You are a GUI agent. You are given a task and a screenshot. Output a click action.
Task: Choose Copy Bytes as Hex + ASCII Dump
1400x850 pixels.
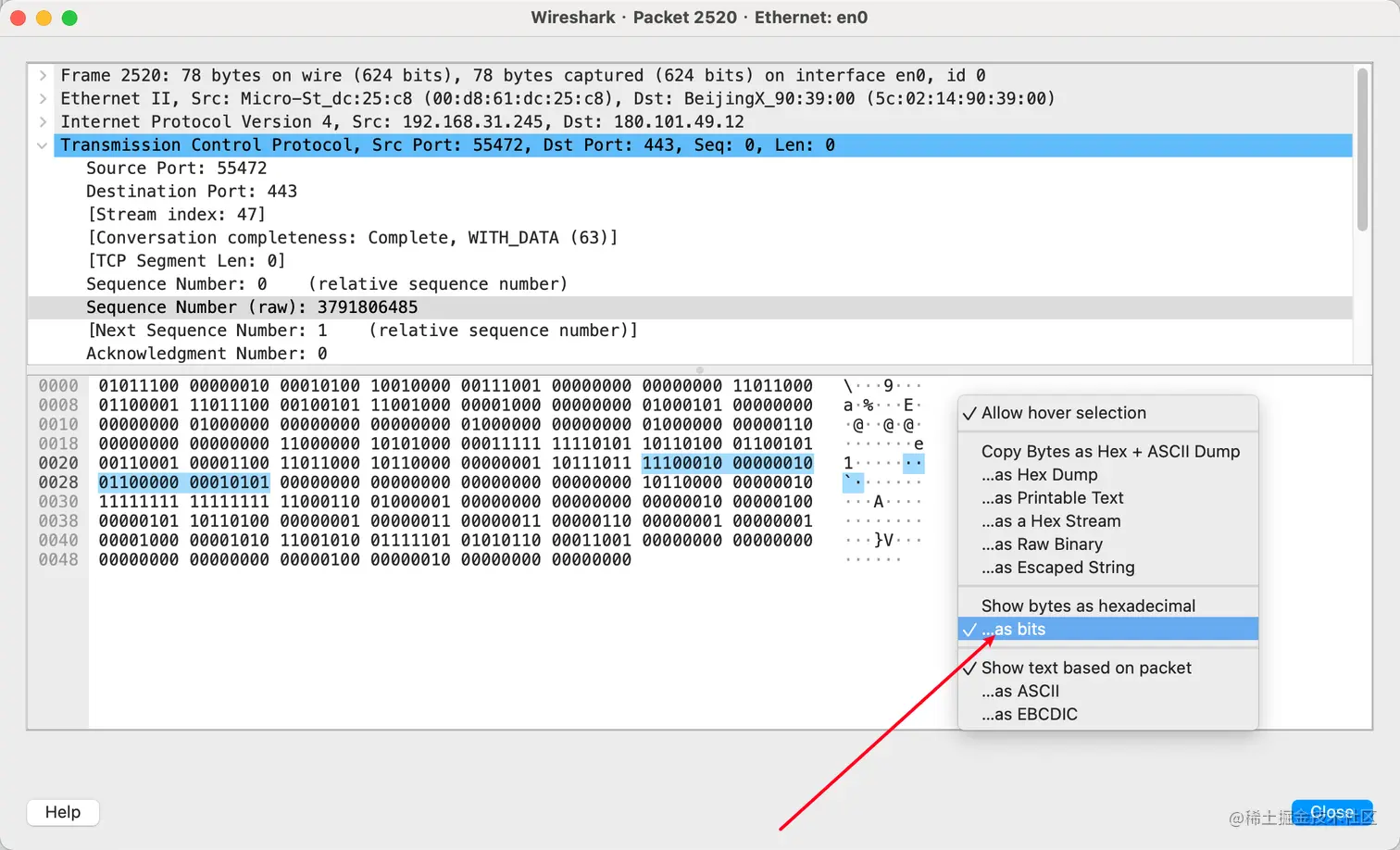tap(1107, 452)
